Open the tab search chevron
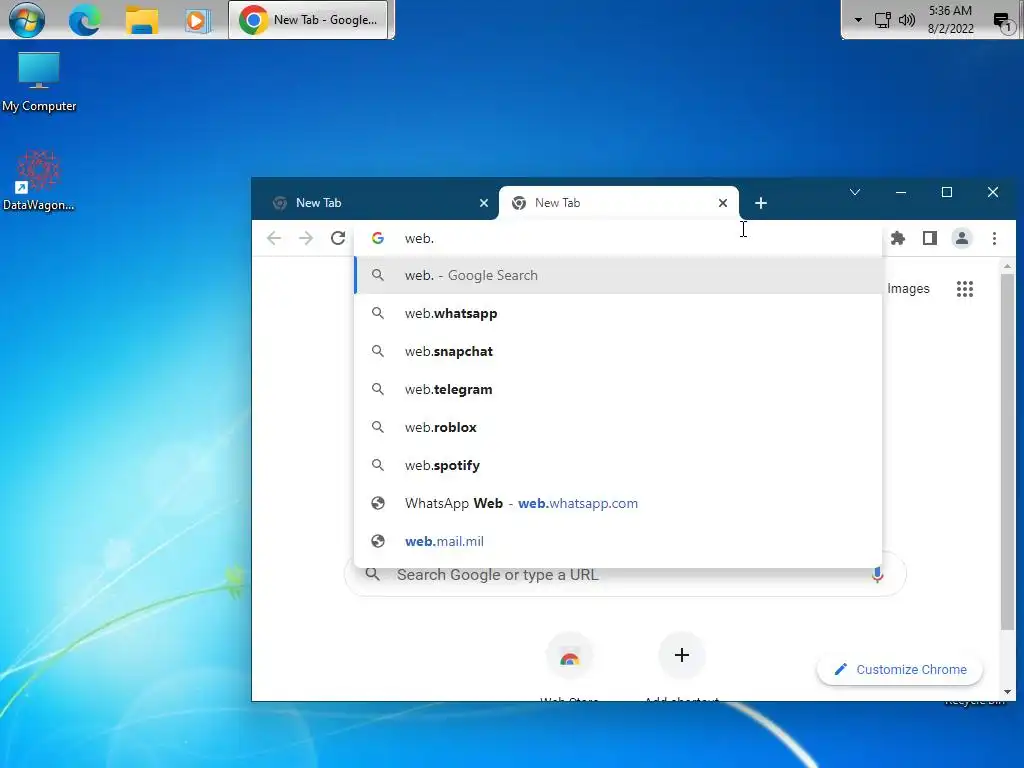This screenshot has height=768, width=1024. pyautogui.click(x=855, y=192)
